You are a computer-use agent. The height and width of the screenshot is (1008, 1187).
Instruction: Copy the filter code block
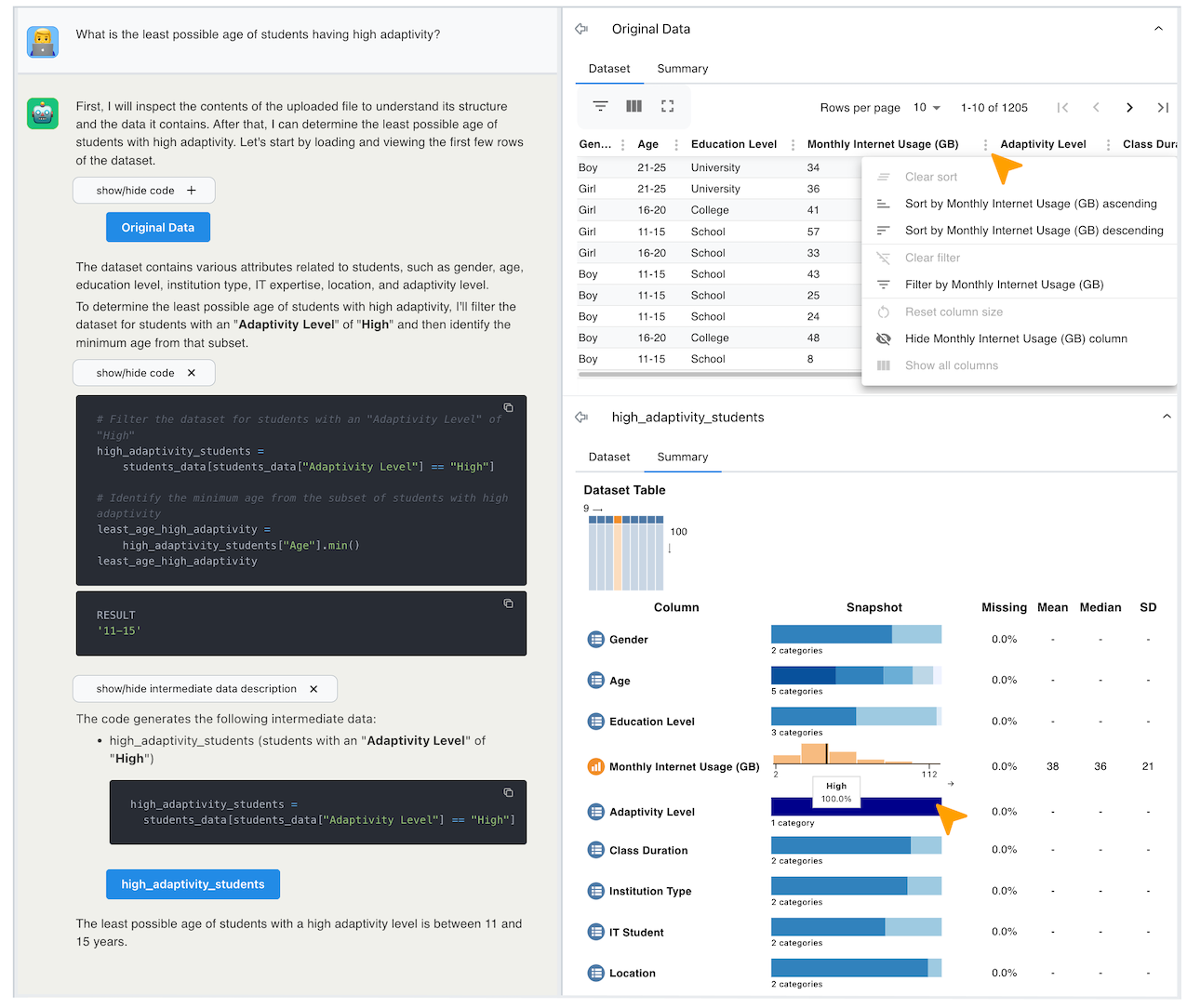coord(508,407)
